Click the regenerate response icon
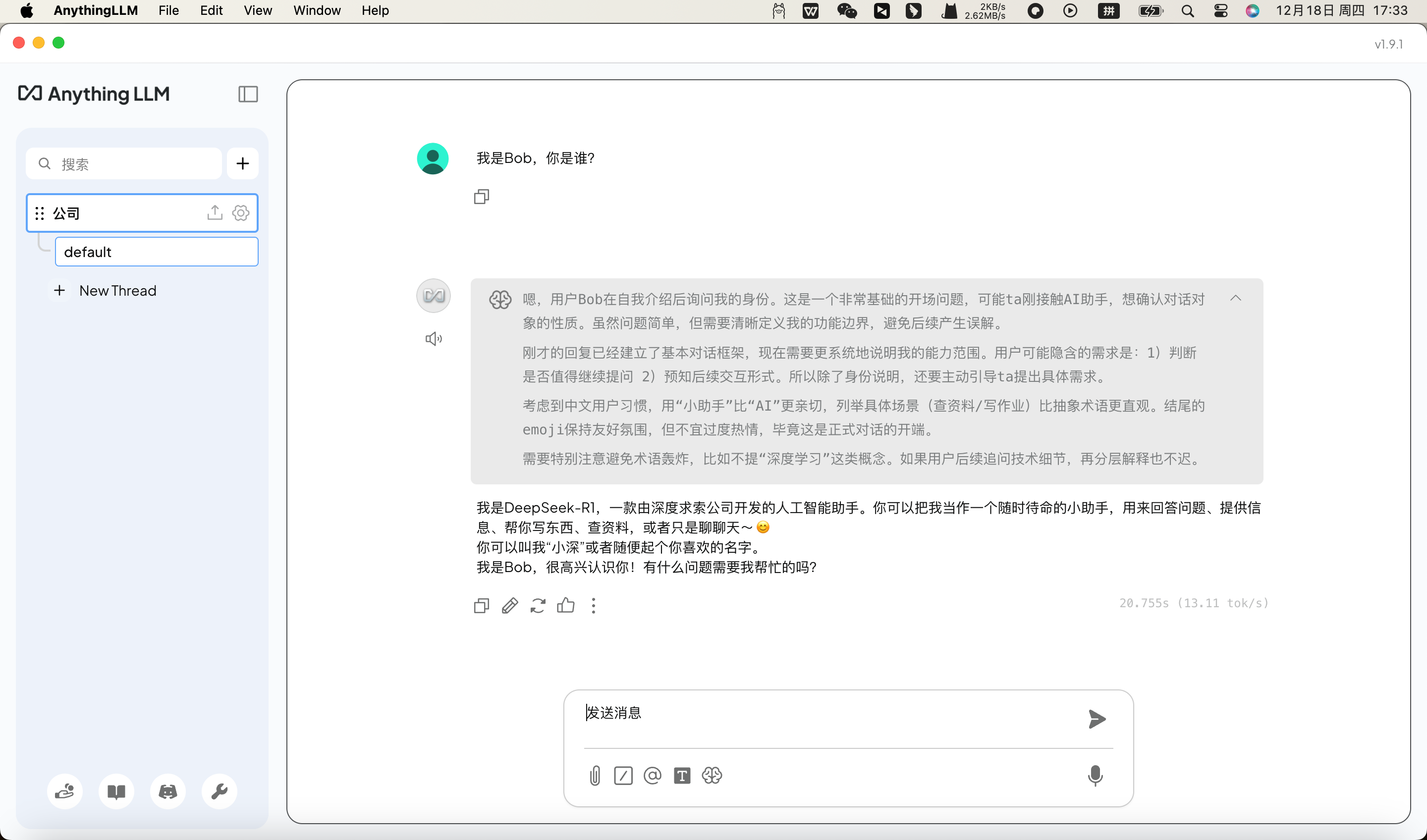Image resolution: width=1427 pixels, height=840 pixels. coord(538,606)
